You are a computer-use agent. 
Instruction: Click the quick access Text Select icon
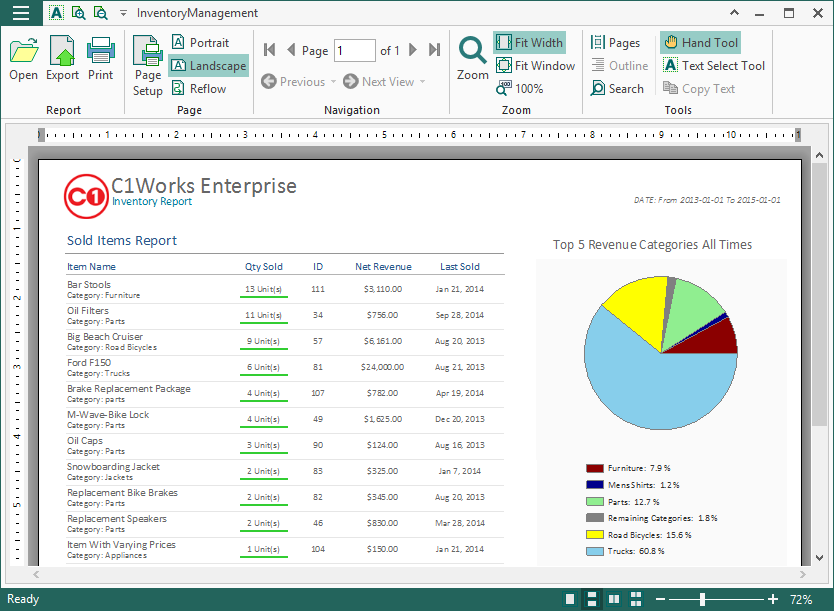(x=56, y=13)
